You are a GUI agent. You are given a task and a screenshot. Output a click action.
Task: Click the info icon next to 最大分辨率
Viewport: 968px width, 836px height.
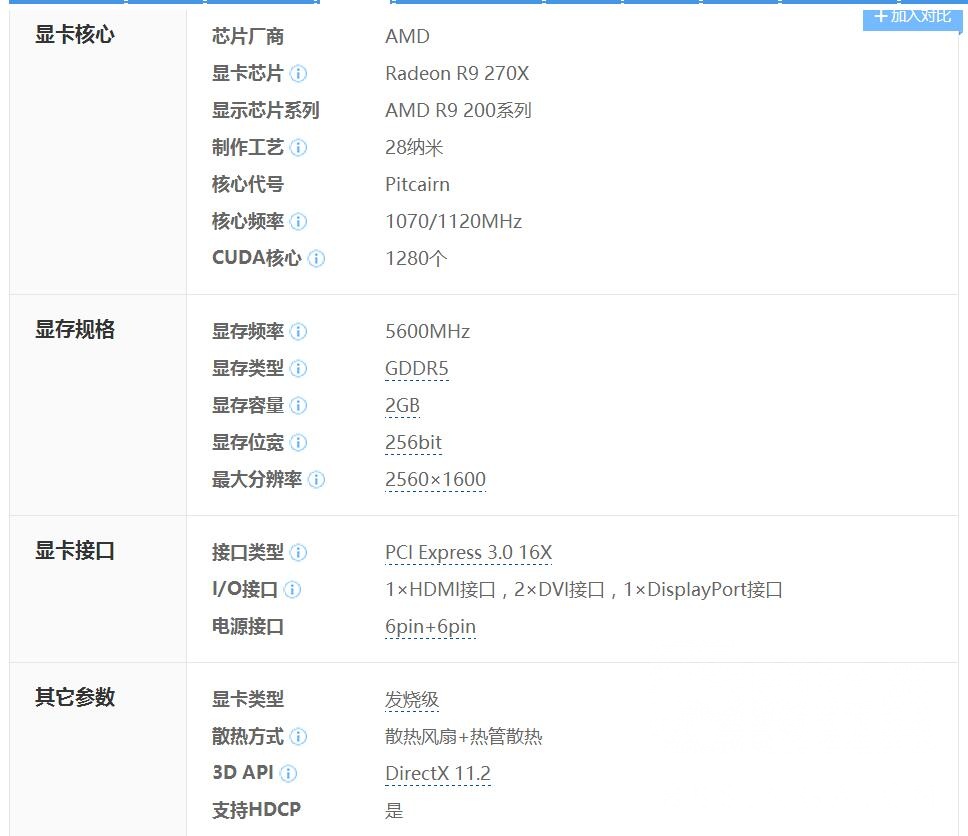tap(317, 479)
